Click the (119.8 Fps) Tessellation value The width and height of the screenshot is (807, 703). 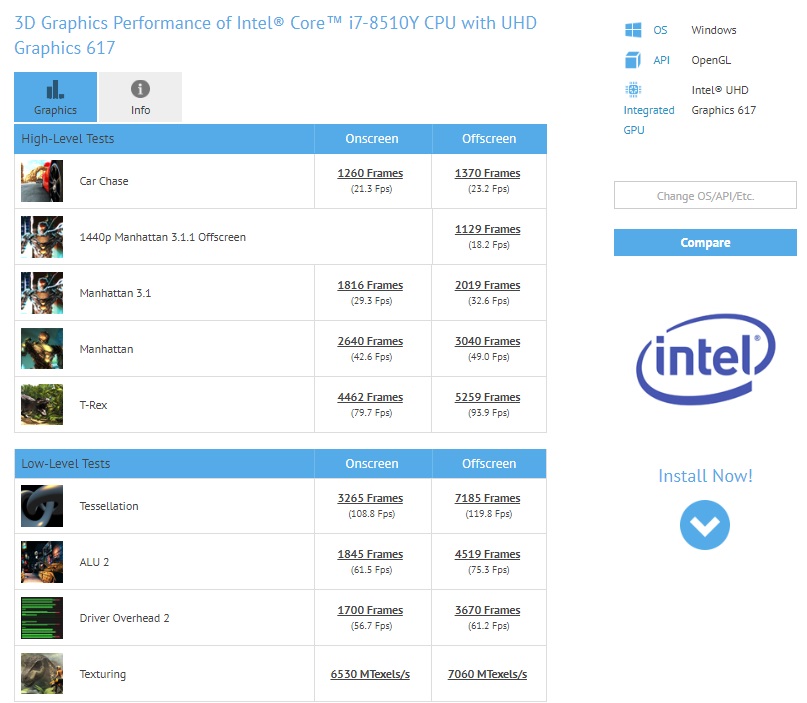[x=488, y=514]
